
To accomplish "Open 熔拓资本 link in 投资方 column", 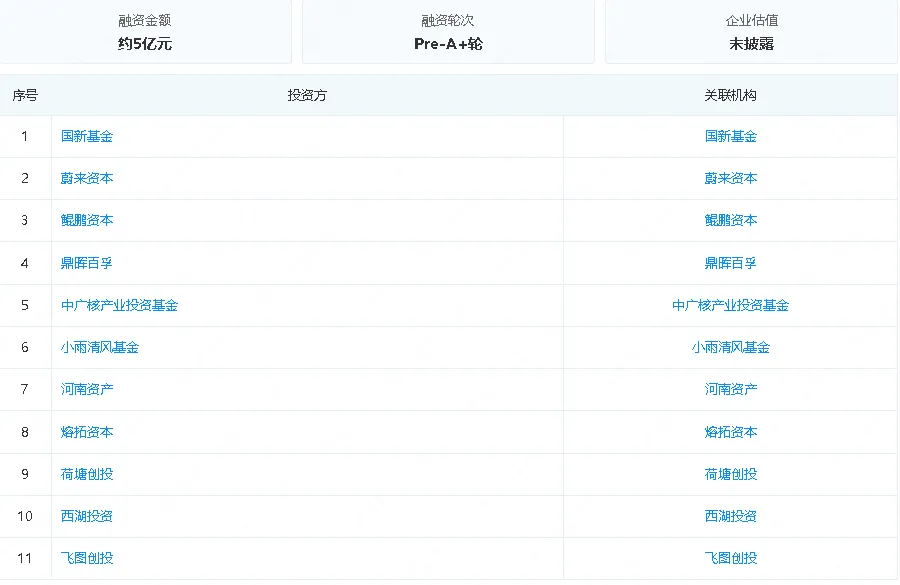I will (87, 432).
